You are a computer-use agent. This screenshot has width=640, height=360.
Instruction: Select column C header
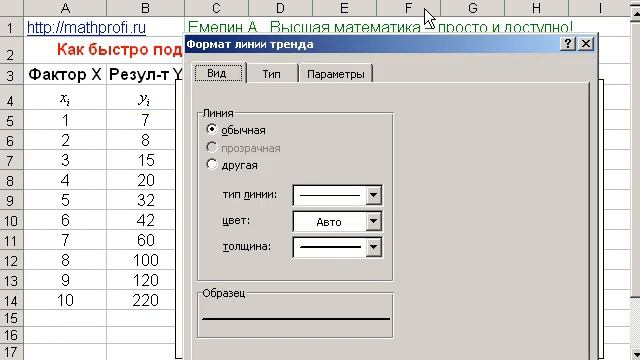click(216, 8)
